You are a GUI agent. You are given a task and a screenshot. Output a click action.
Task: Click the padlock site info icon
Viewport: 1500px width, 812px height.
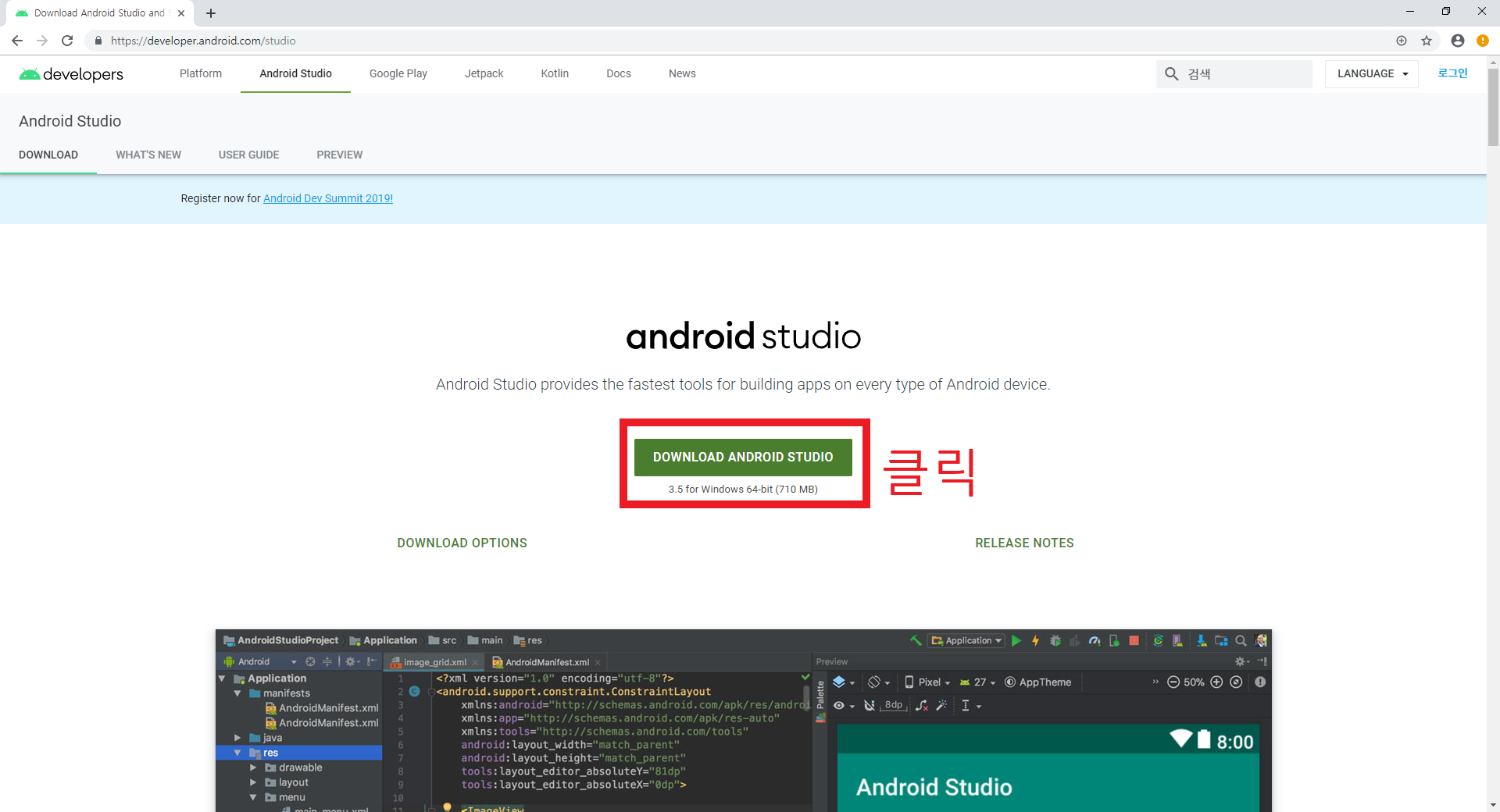(98, 41)
